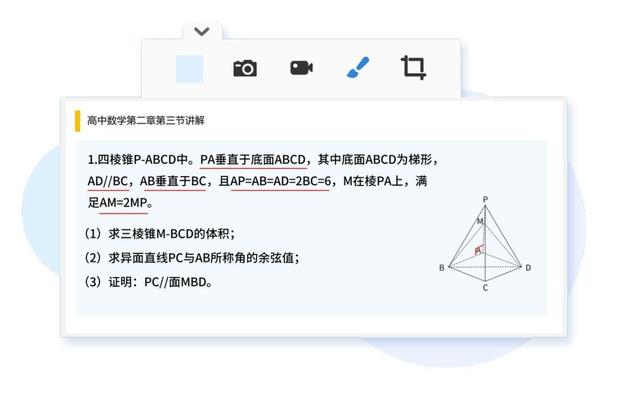Image resolution: width=640 pixels, height=404 pixels.
Task: Click the pyramid geometry diagram
Action: click(485, 244)
